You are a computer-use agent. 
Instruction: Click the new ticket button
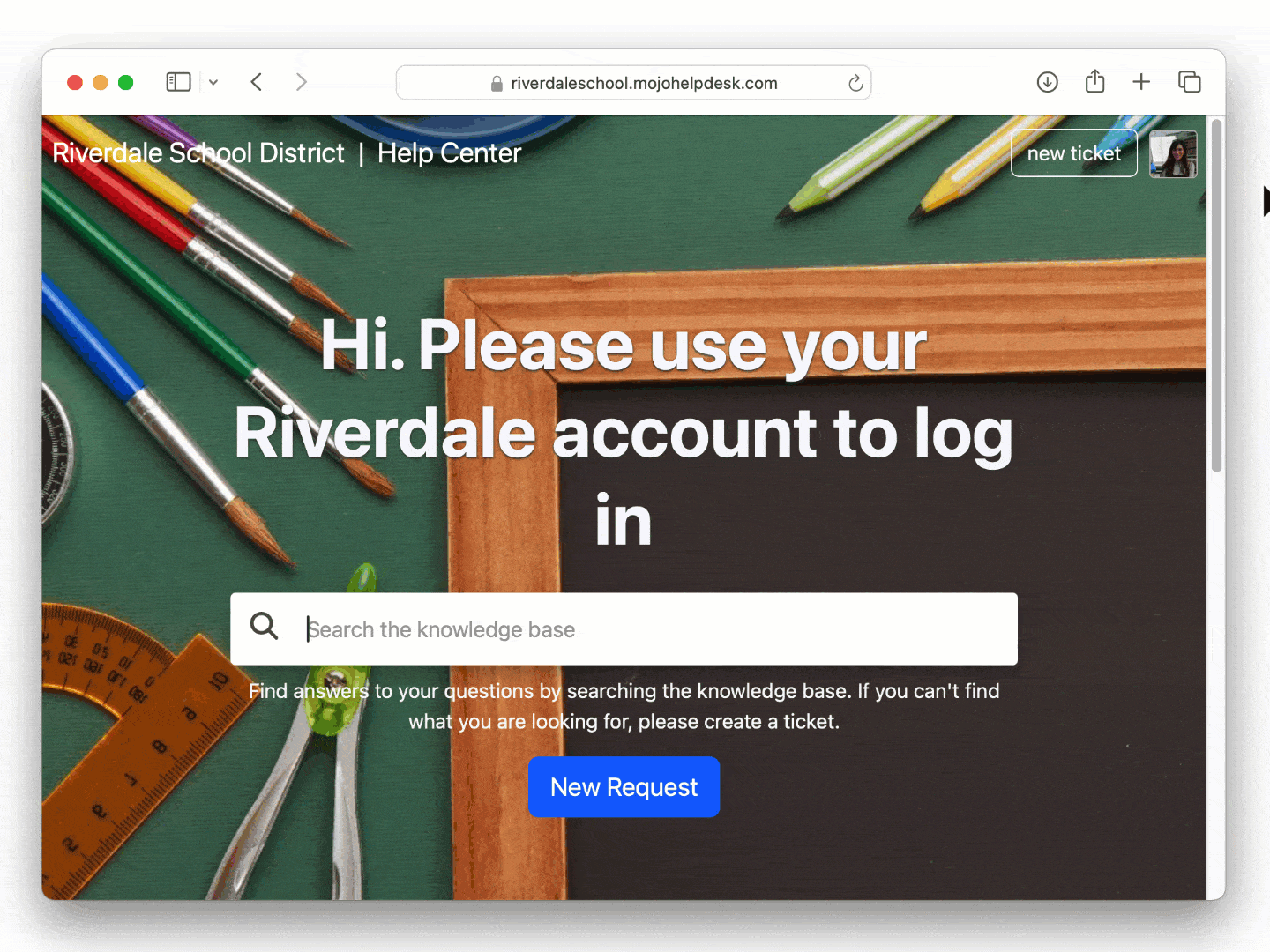click(x=1073, y=153)
